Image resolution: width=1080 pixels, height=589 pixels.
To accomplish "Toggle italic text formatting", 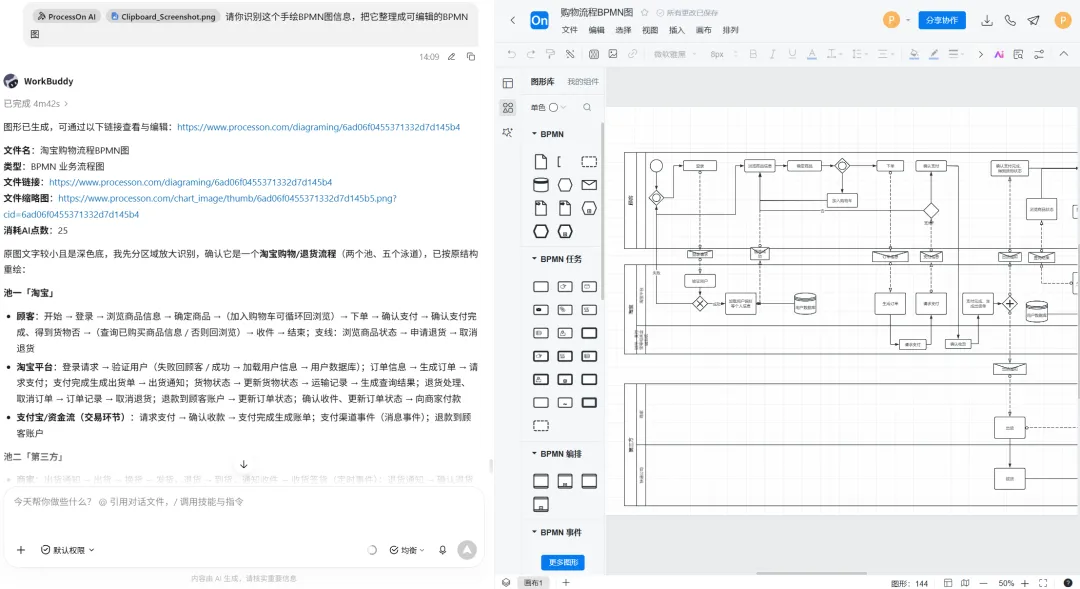I will [x=772, y=54].
